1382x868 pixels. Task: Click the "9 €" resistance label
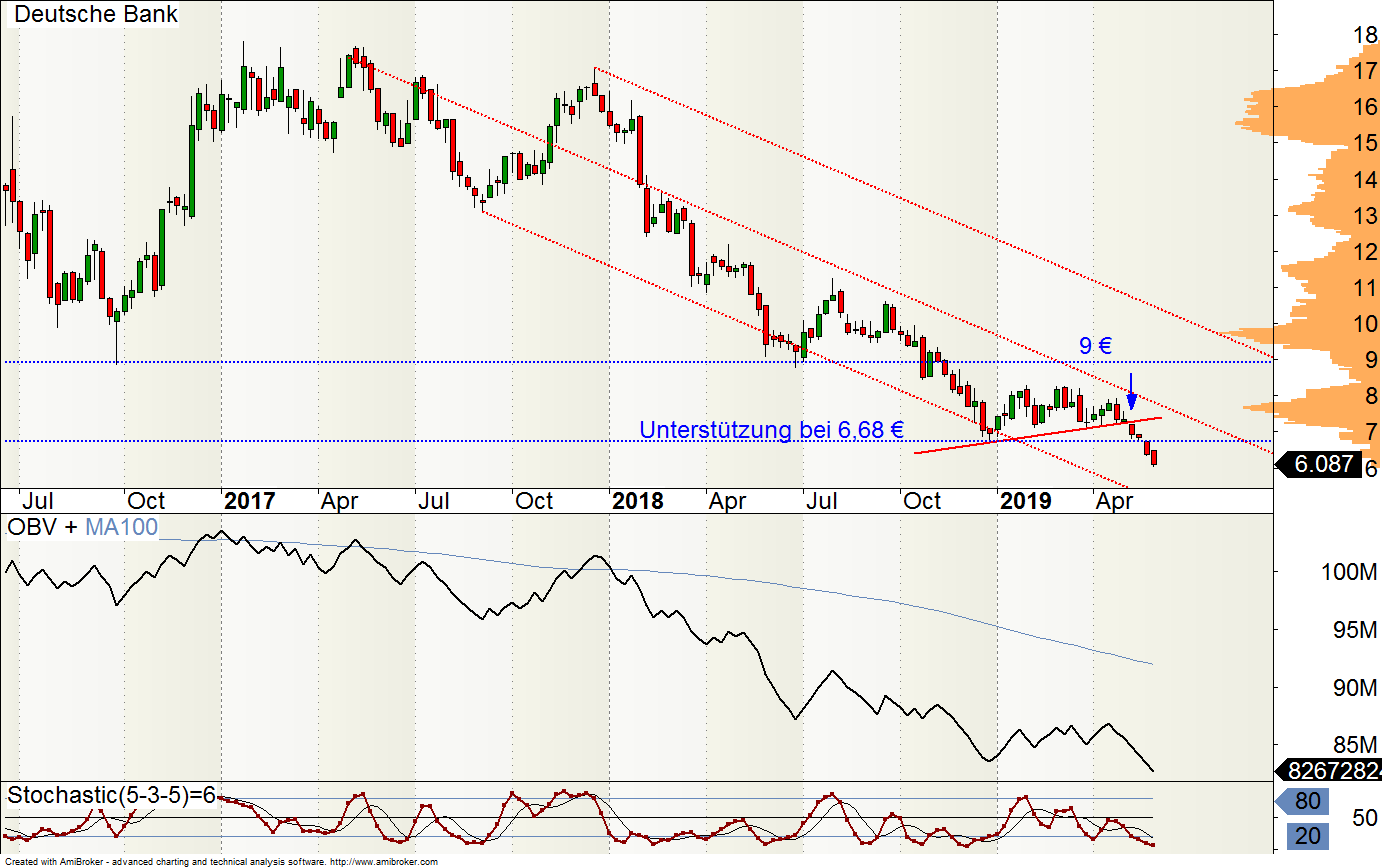[1096, 345]
